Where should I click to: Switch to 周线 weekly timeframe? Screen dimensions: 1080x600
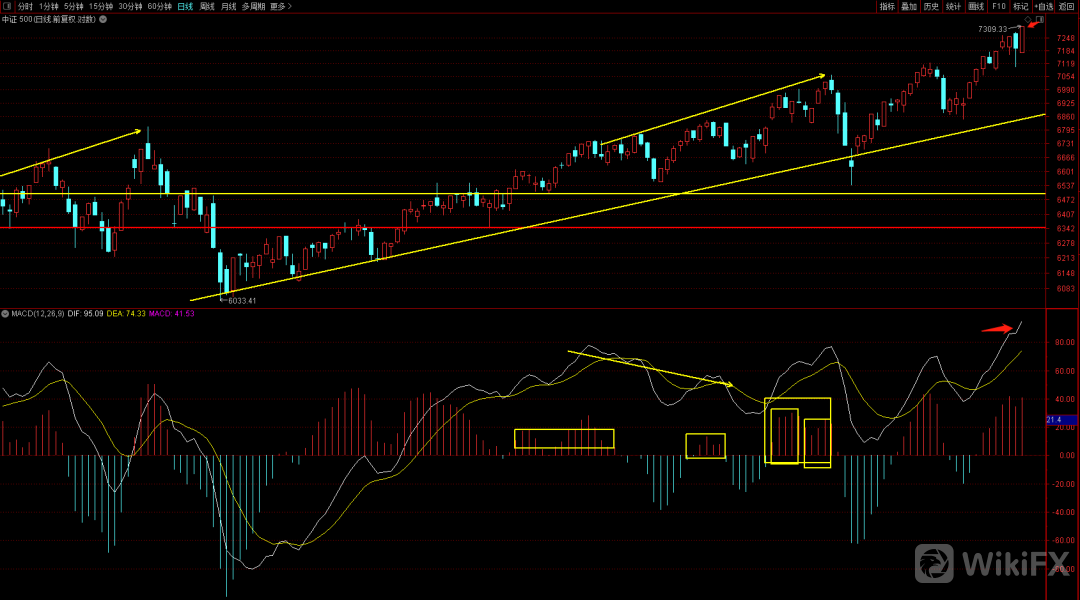tap(207, 6)
